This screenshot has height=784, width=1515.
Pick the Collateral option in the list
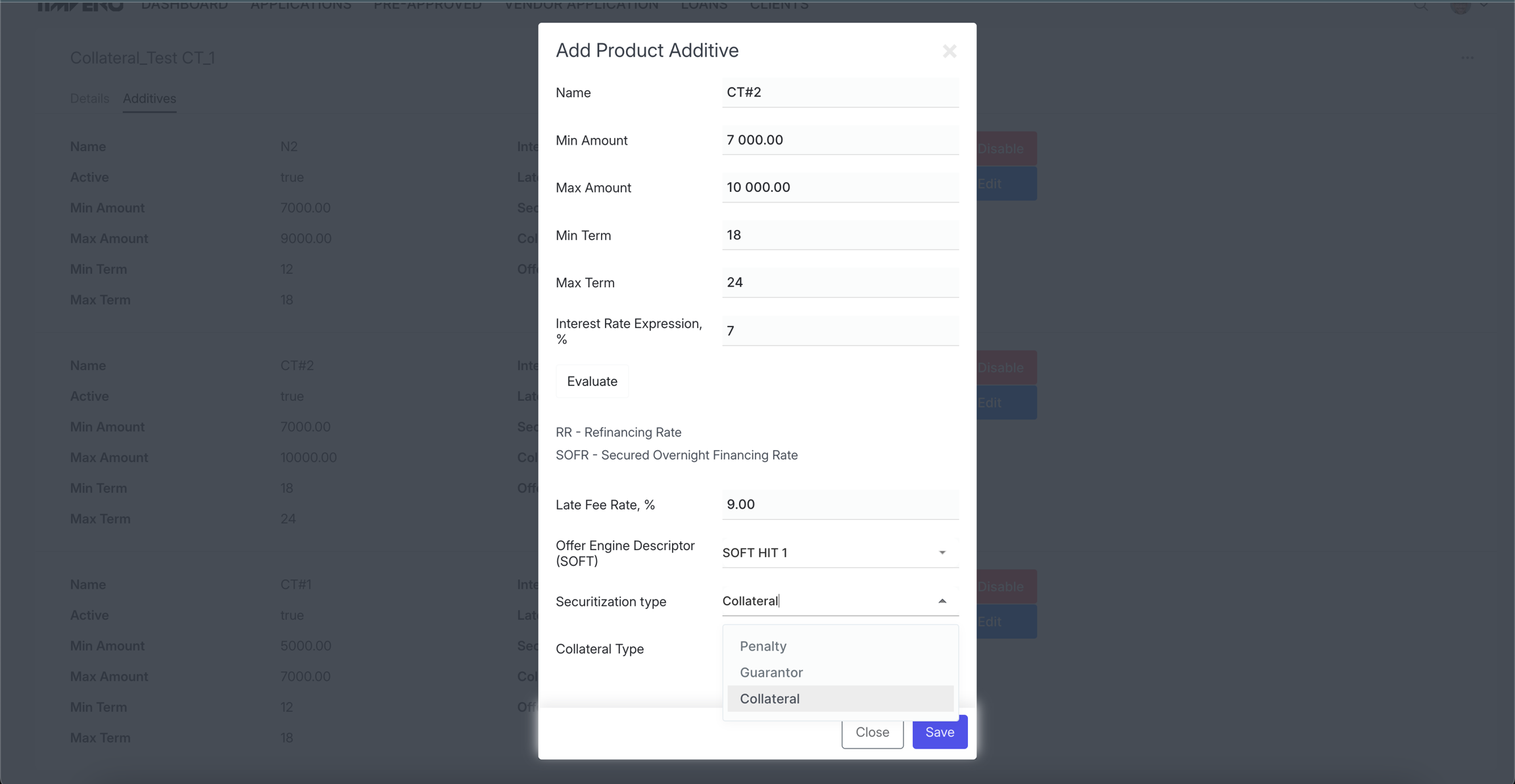(769, 699)
